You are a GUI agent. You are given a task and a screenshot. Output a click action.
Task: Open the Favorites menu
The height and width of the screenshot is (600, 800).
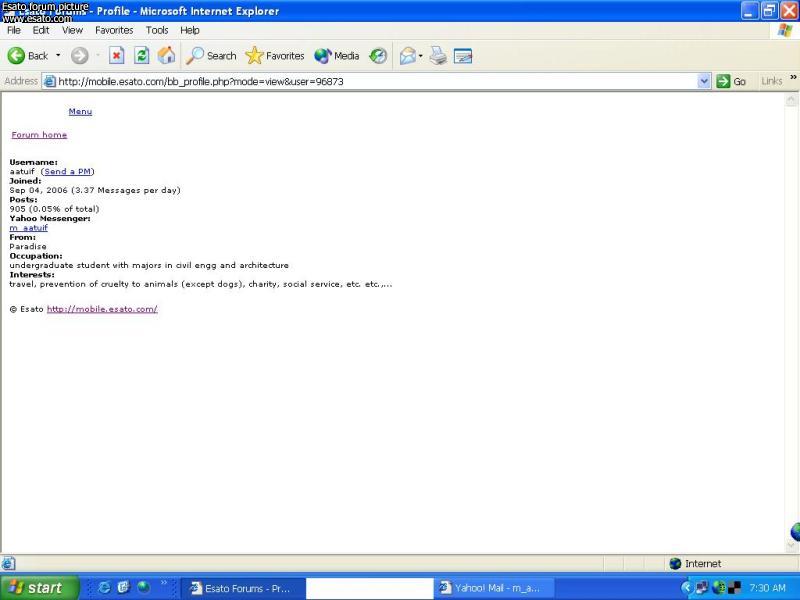114,30
